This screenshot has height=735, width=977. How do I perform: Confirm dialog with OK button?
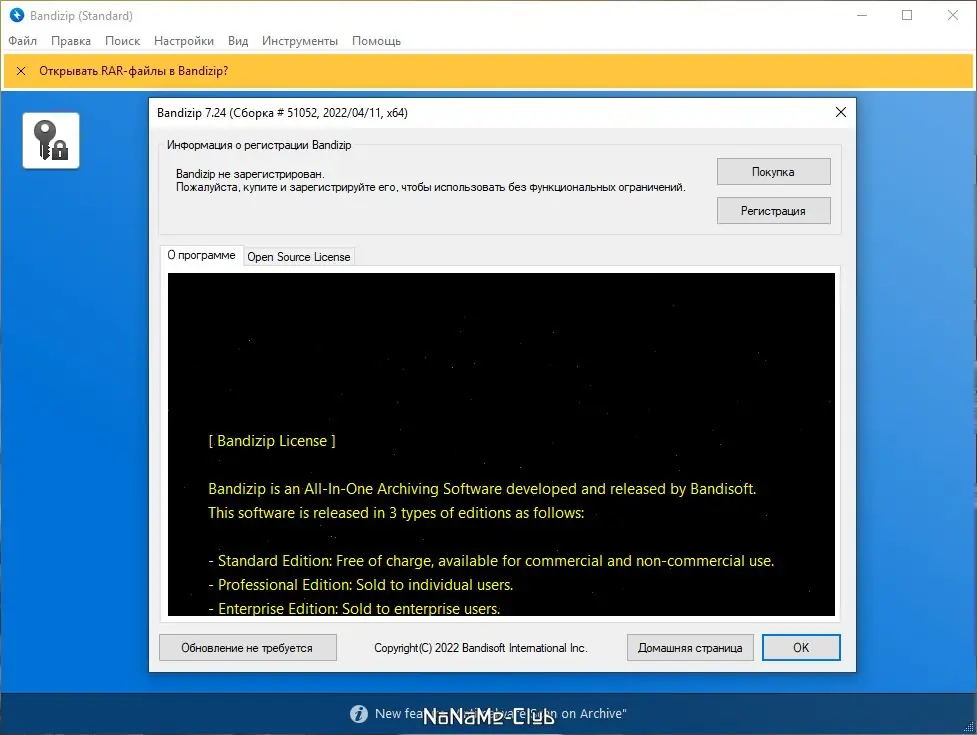click(801, 648)
